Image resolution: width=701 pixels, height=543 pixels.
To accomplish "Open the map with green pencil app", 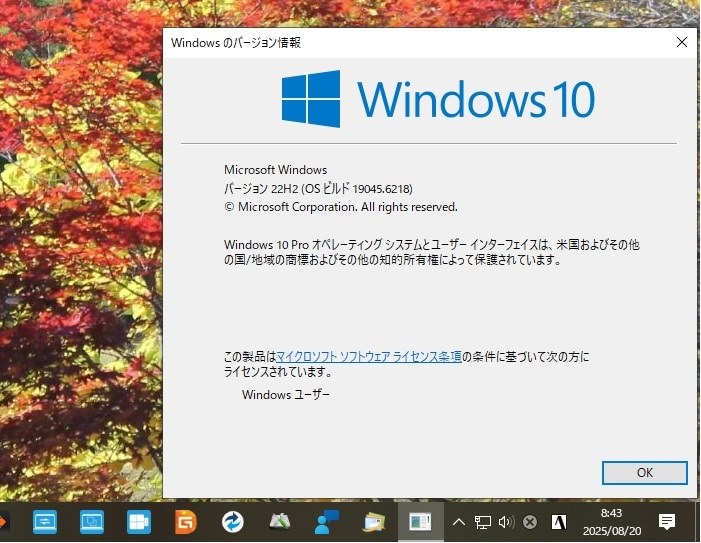I will (x=280, y=522).
